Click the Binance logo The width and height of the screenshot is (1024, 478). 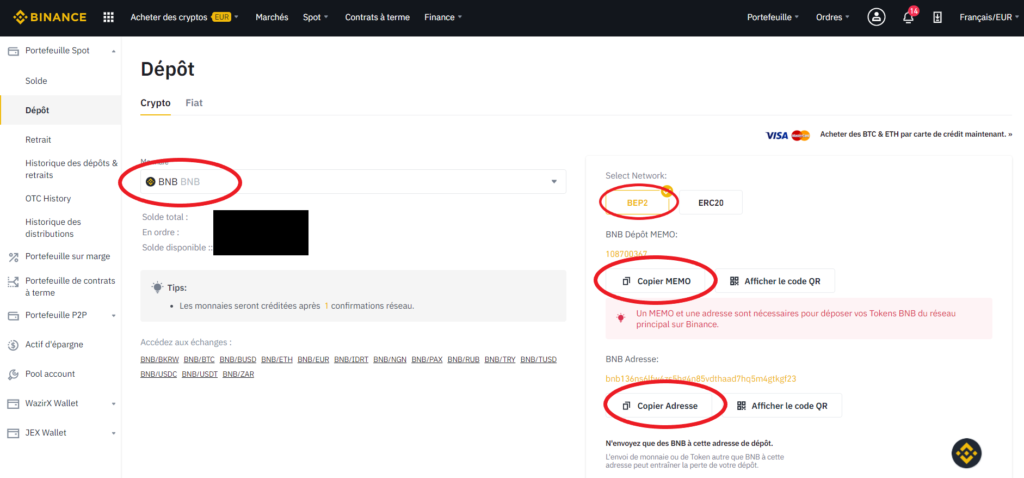point(50,17)
